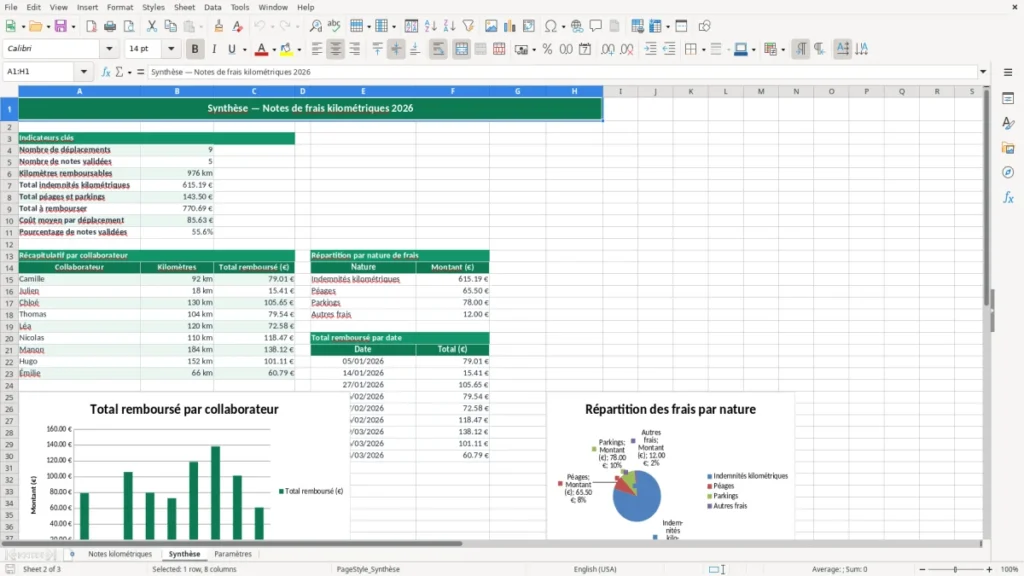Open the Data menu

tap(212, 7)
